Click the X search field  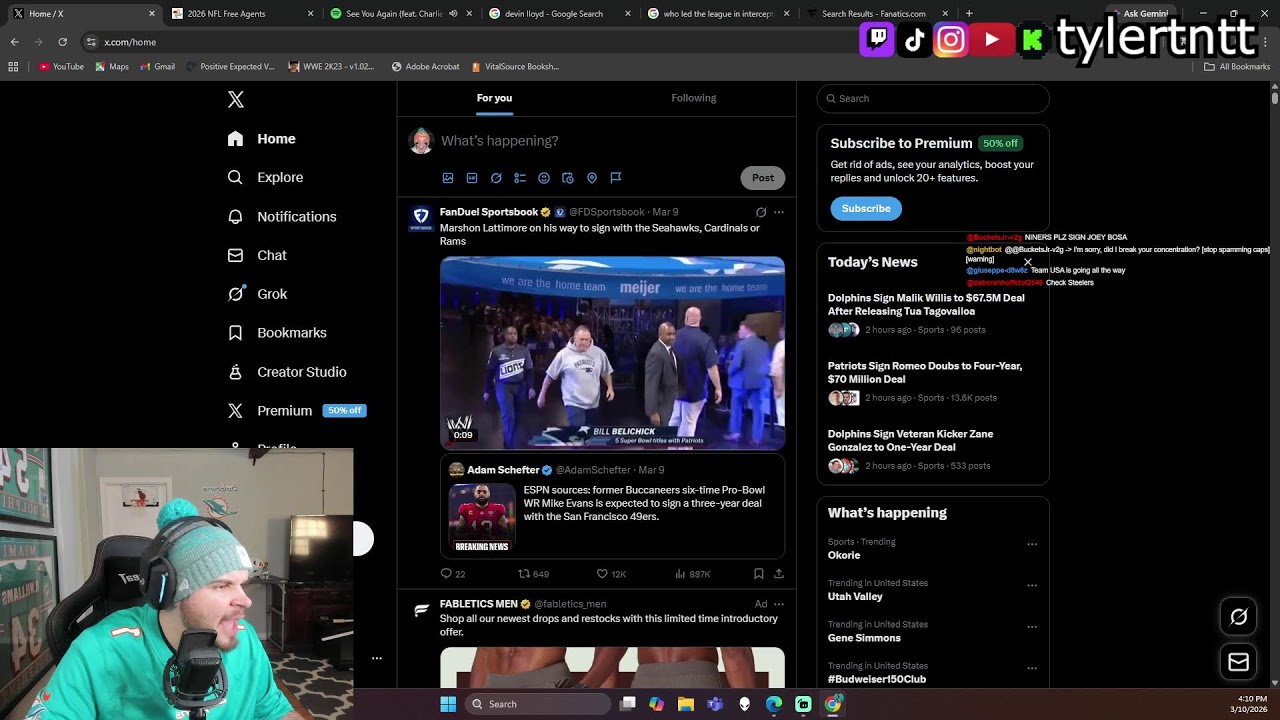click(x=933, y=98)
